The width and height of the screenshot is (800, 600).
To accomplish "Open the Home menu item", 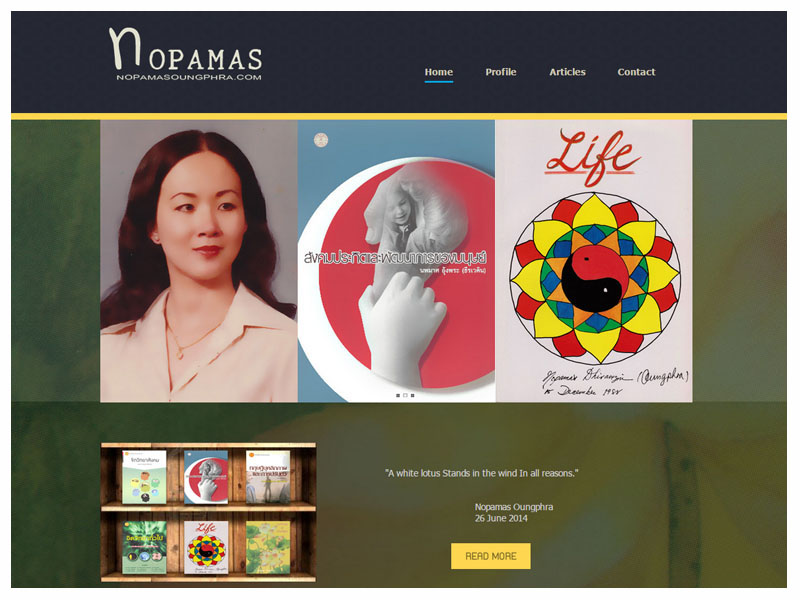I will [439, 72].
